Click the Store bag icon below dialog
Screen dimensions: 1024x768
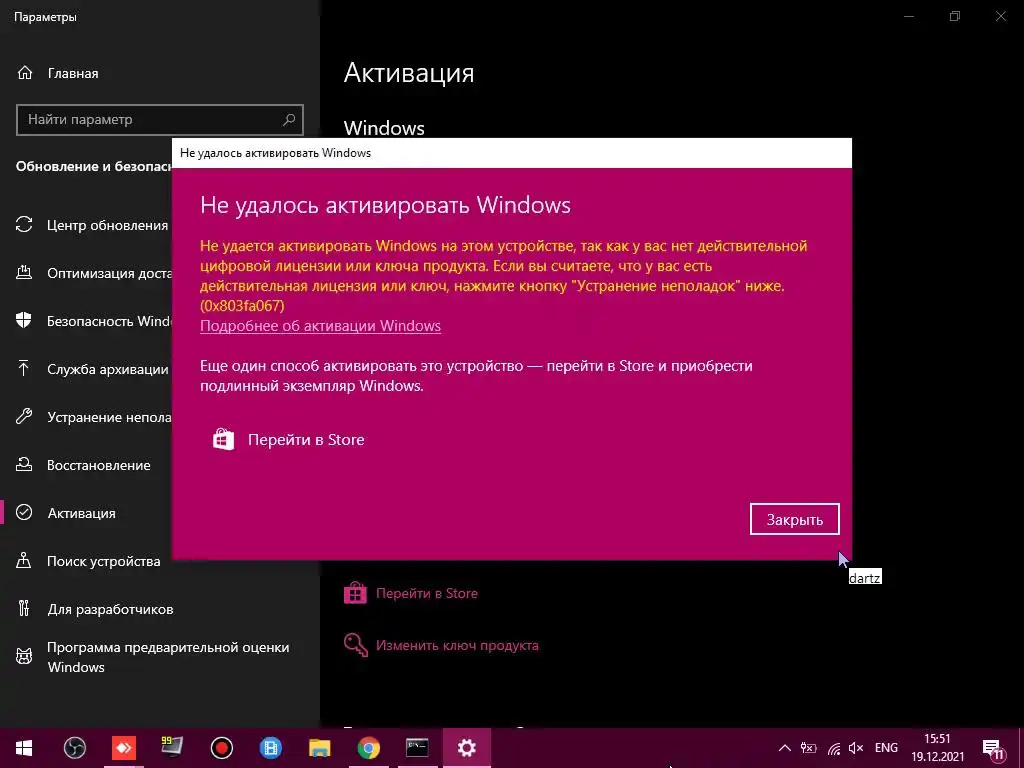click(355, 593)
